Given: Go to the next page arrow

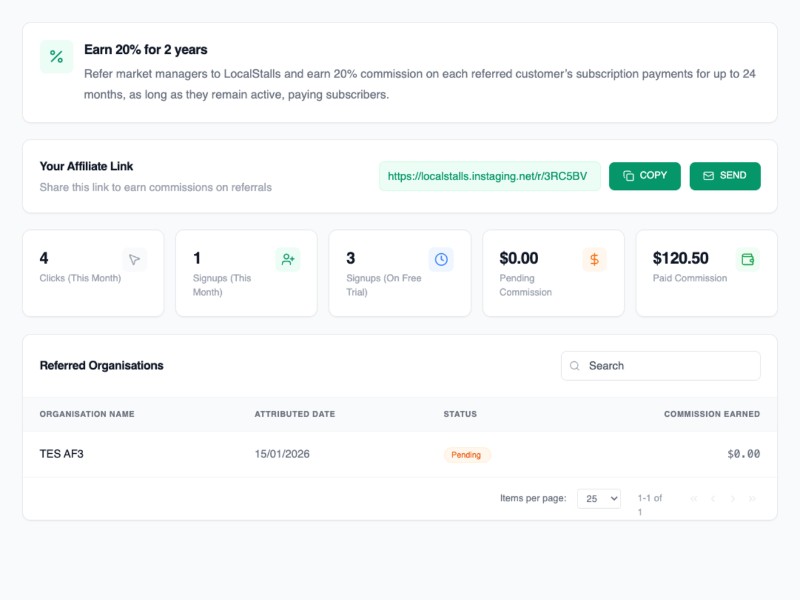Looking at the screenshot, I should click(x=733, y=498).
